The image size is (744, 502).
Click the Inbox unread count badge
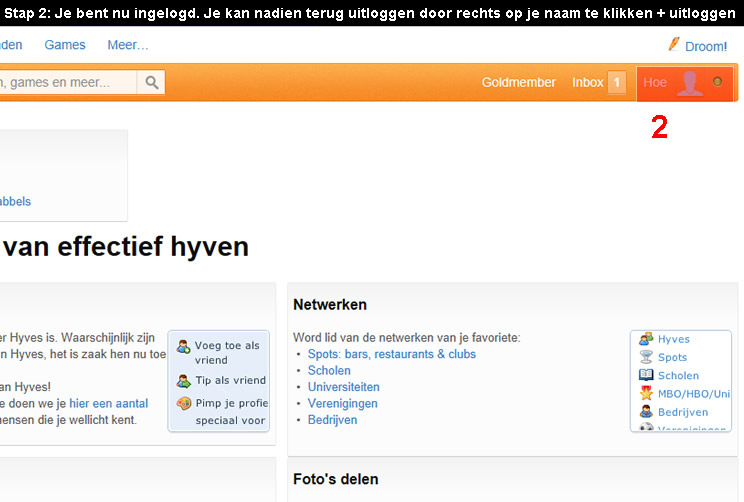616,83
